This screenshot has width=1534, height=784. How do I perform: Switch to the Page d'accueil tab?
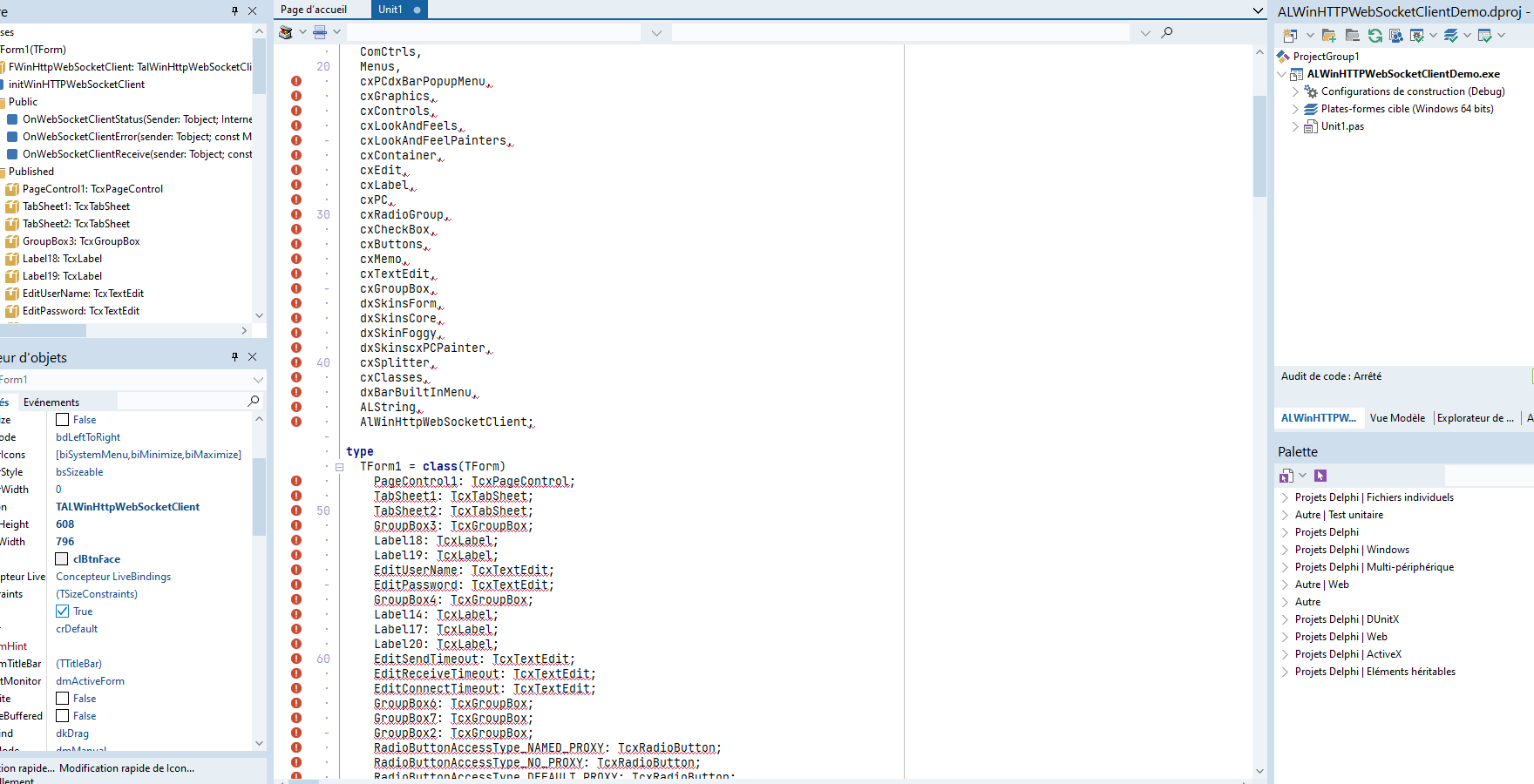[316, 10]
